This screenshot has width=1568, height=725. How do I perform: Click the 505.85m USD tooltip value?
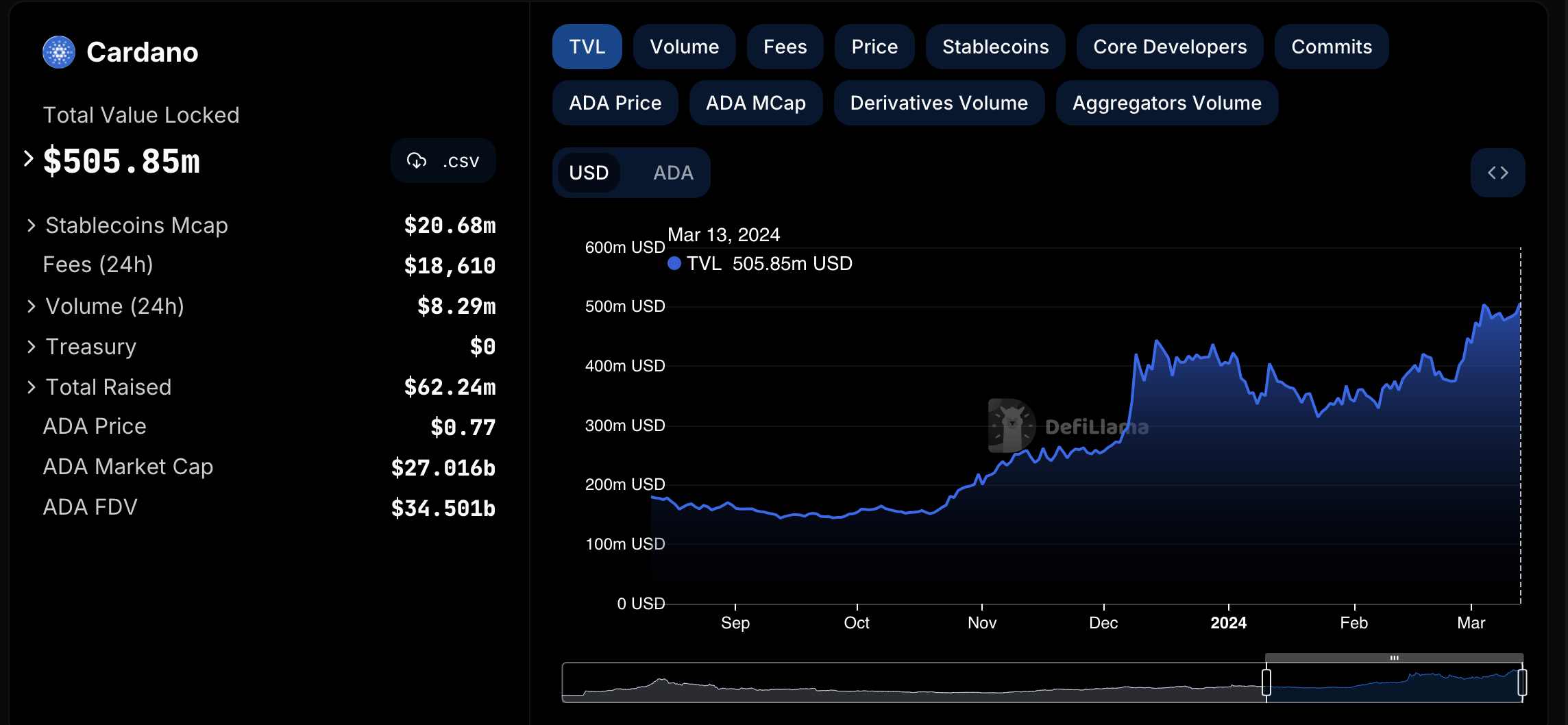[792, 264]
